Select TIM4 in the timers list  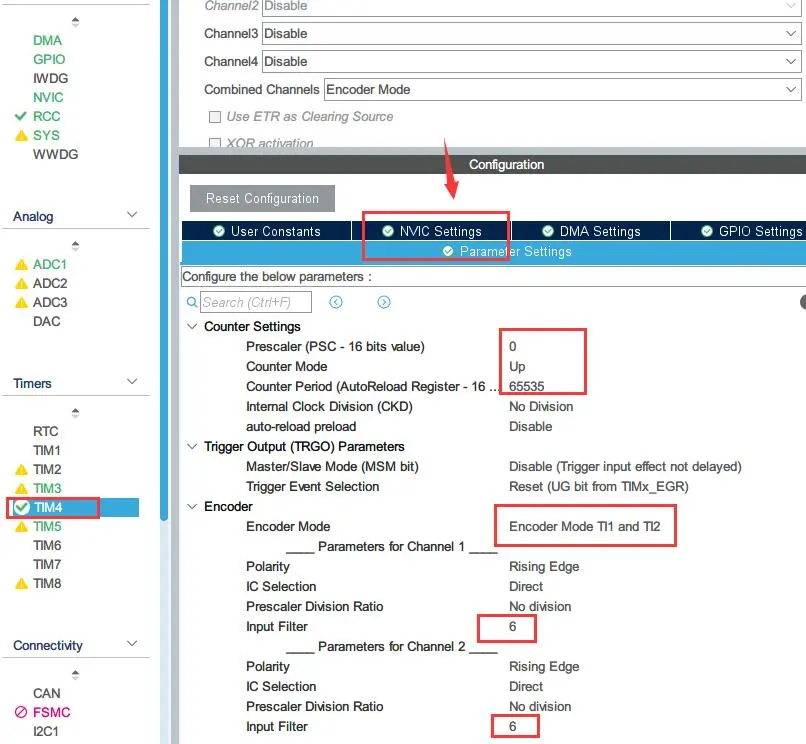[x=48, y=507]
